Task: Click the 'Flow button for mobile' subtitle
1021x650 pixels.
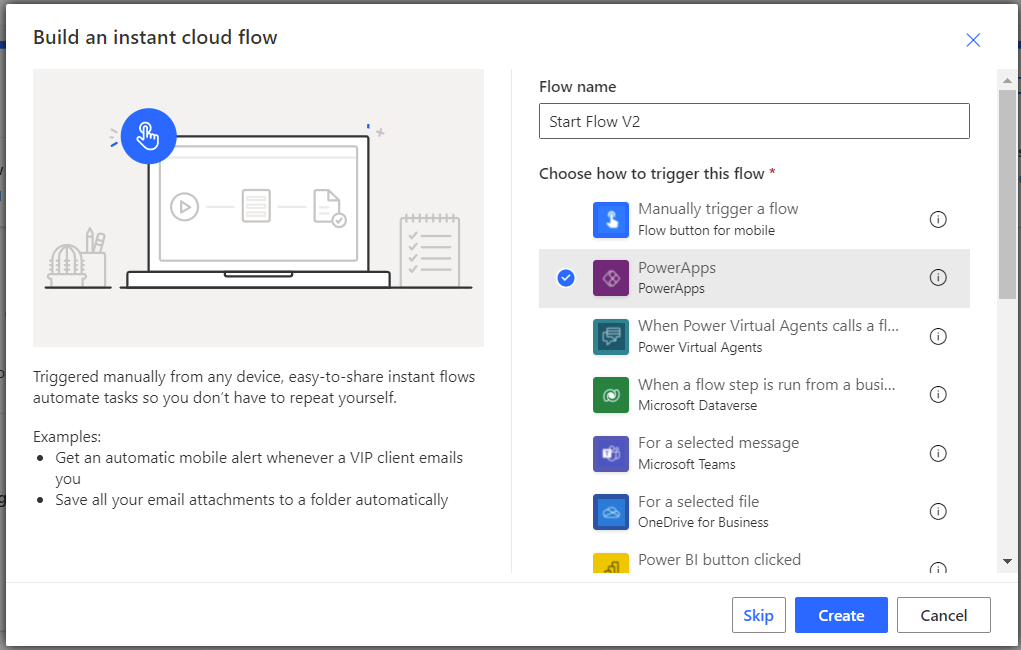Action: click(x=706, y=231)
